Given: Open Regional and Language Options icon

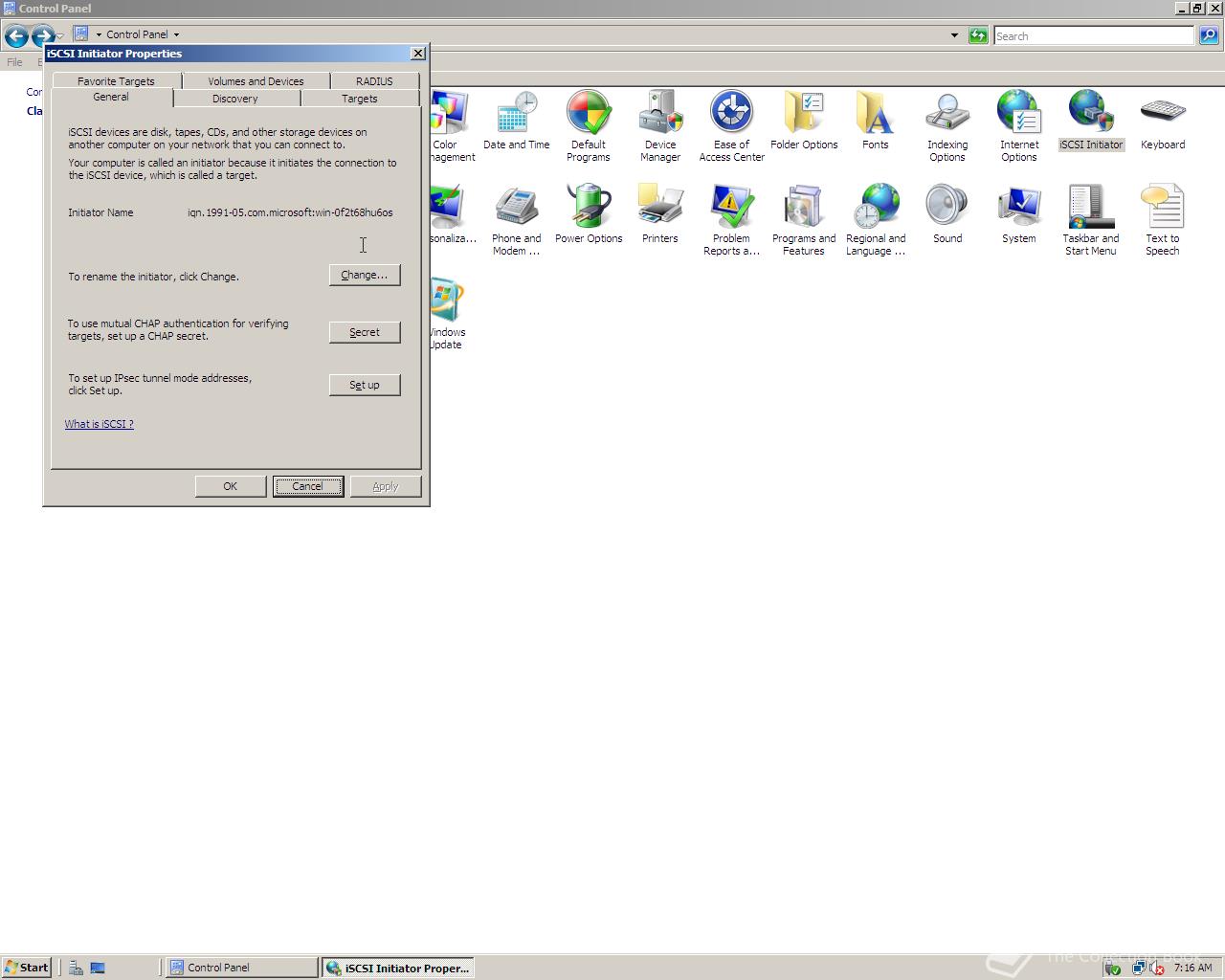Looking at the screenshot, I should point(876,220).
